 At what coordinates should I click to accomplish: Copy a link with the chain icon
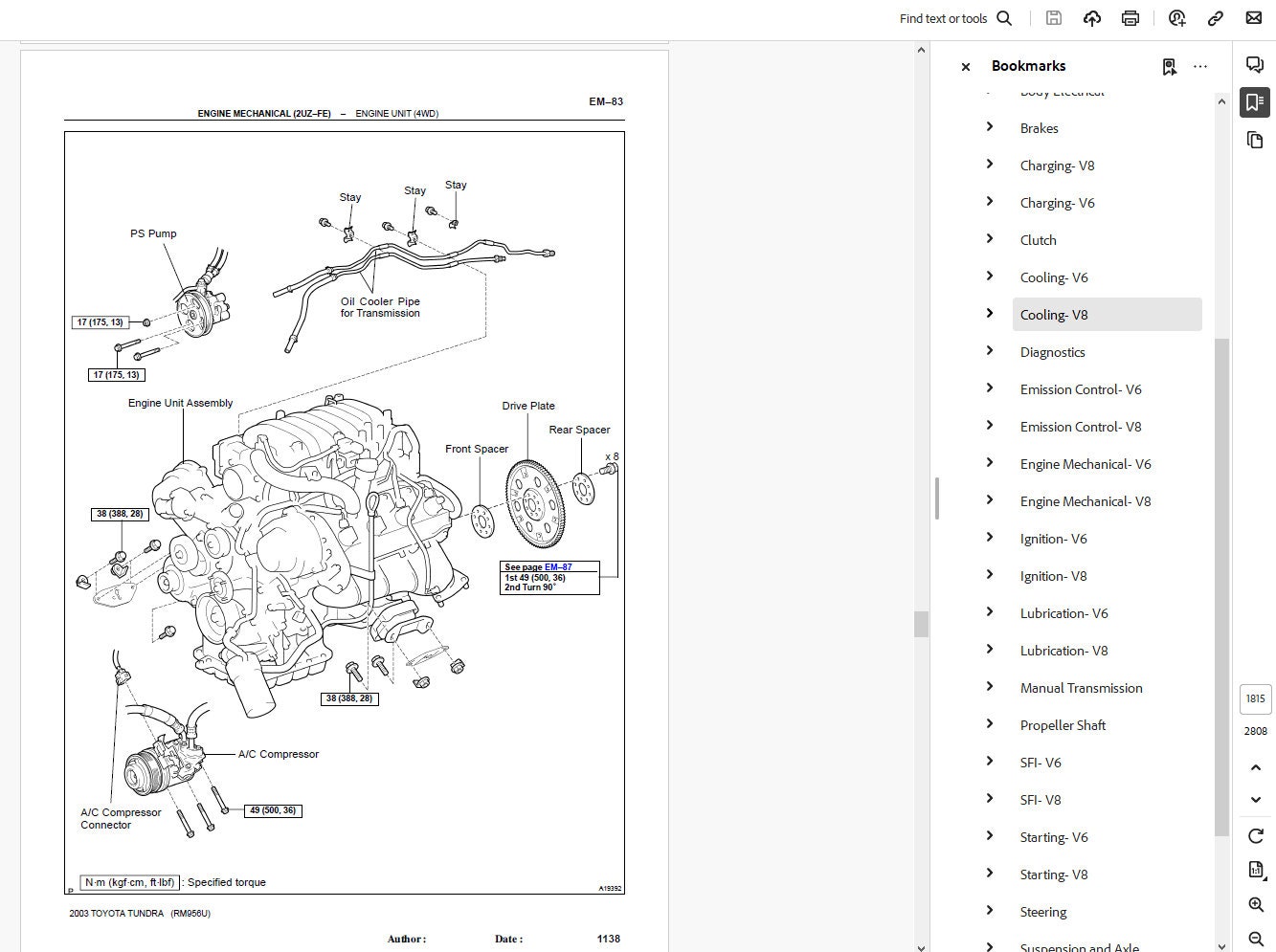(1216, 18)
